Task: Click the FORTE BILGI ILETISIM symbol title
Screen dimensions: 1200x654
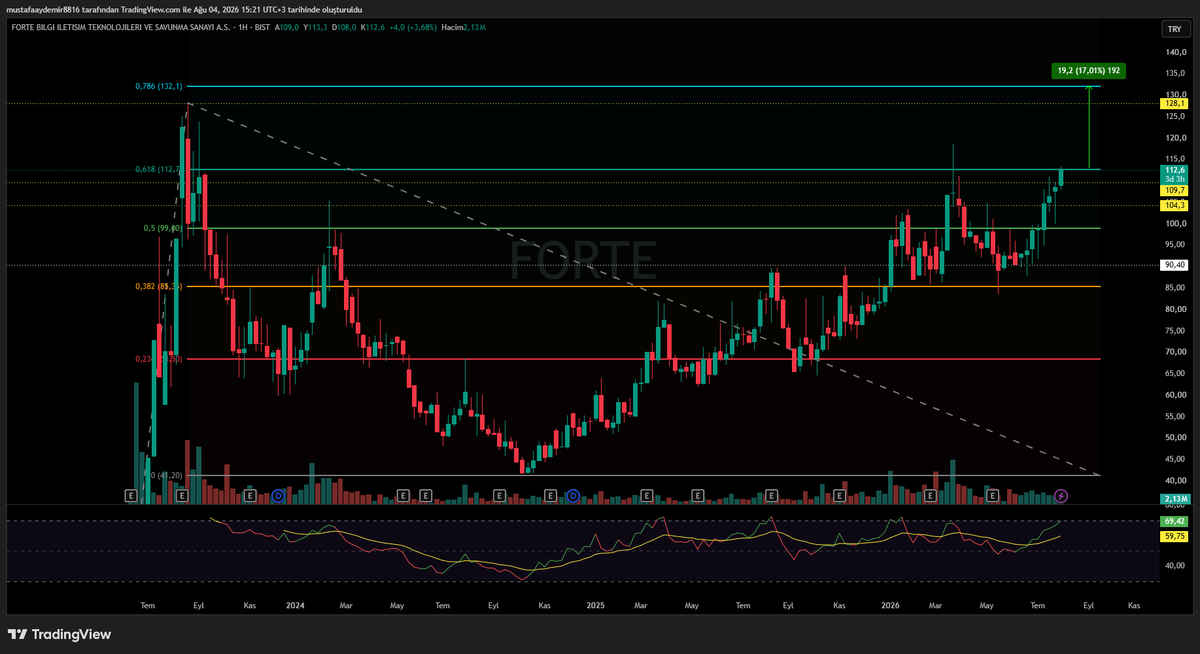Action: [x=122, y=27]
